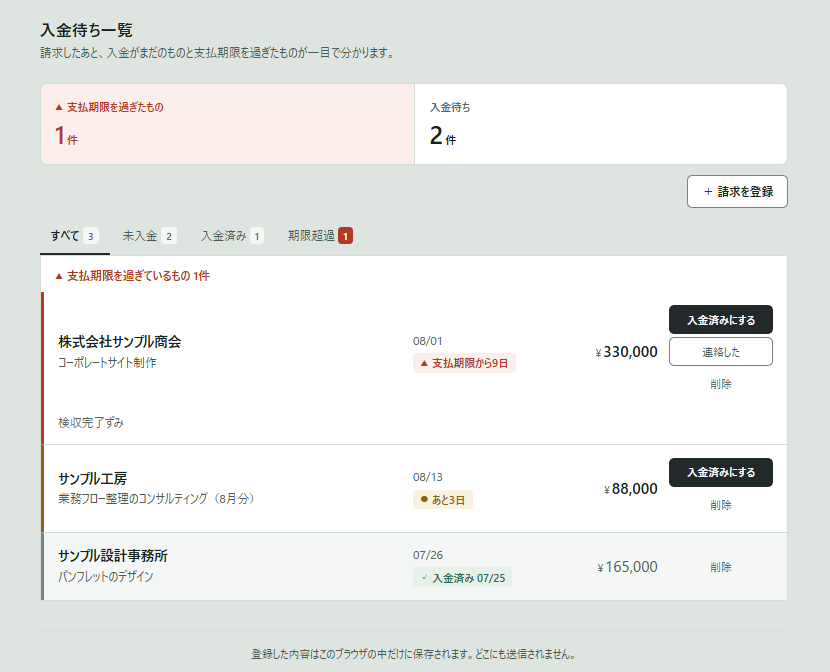
Task: Select the 株式会社サンプル商会 client name
Action: click(x=120, y=342)
